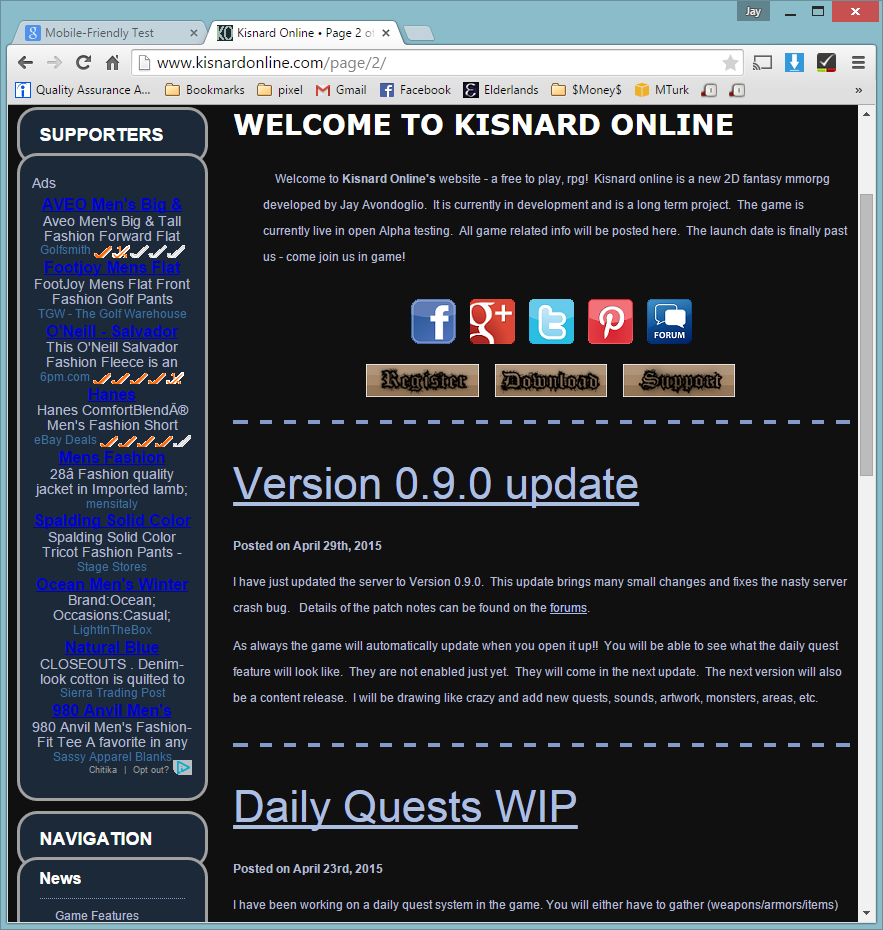The height and width of the screenshot is (930, 883).
Task: Open the Quality Assurance bookmark
Action: point(83,90)
